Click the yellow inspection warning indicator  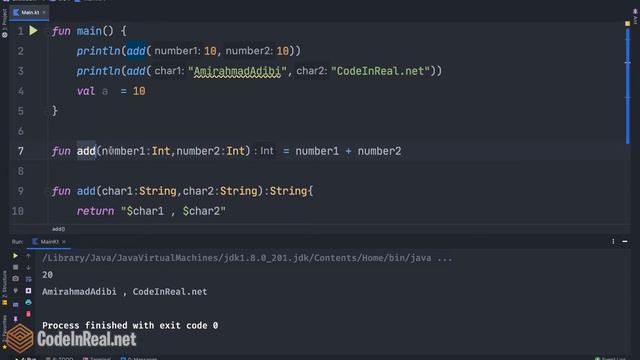coord(627,24)
